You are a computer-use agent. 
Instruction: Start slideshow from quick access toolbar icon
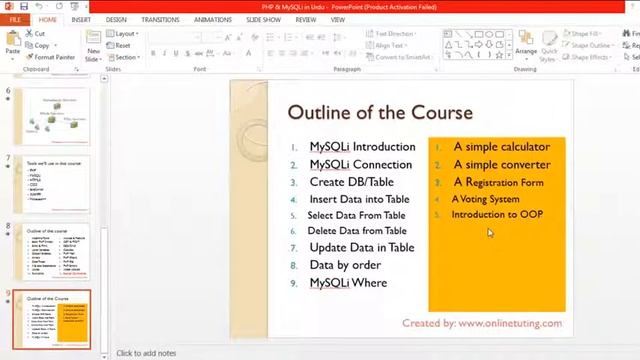point(74,6)
